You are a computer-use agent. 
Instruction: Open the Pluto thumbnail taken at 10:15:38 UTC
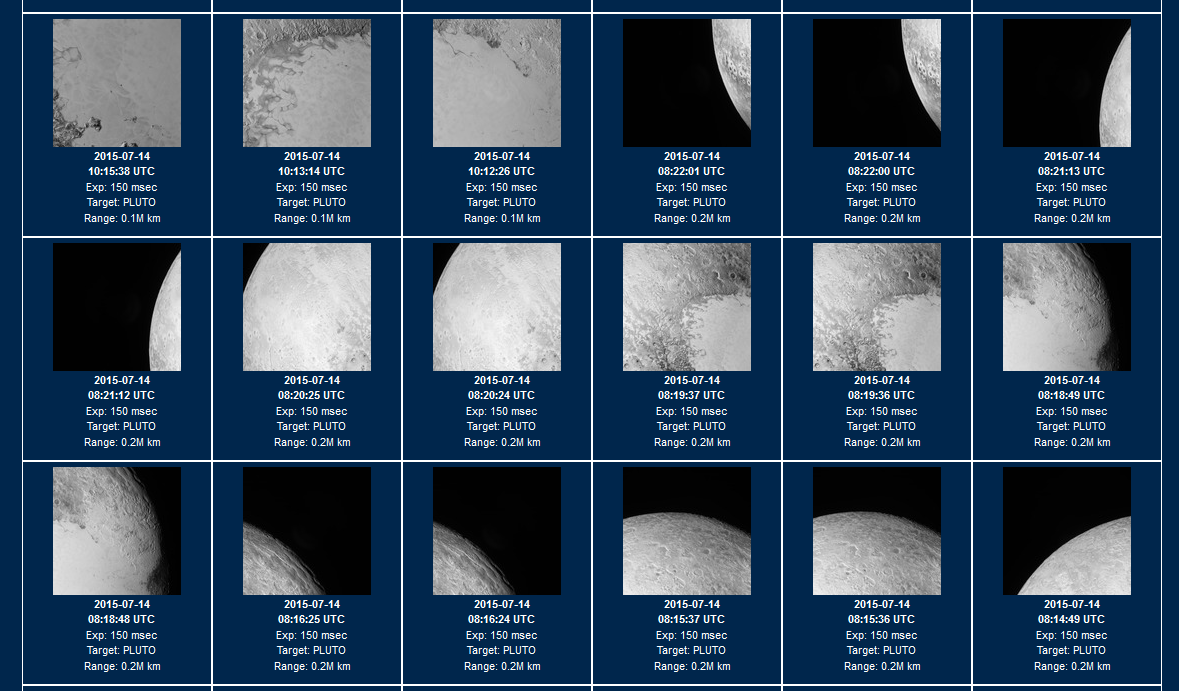tap(117, 83)
